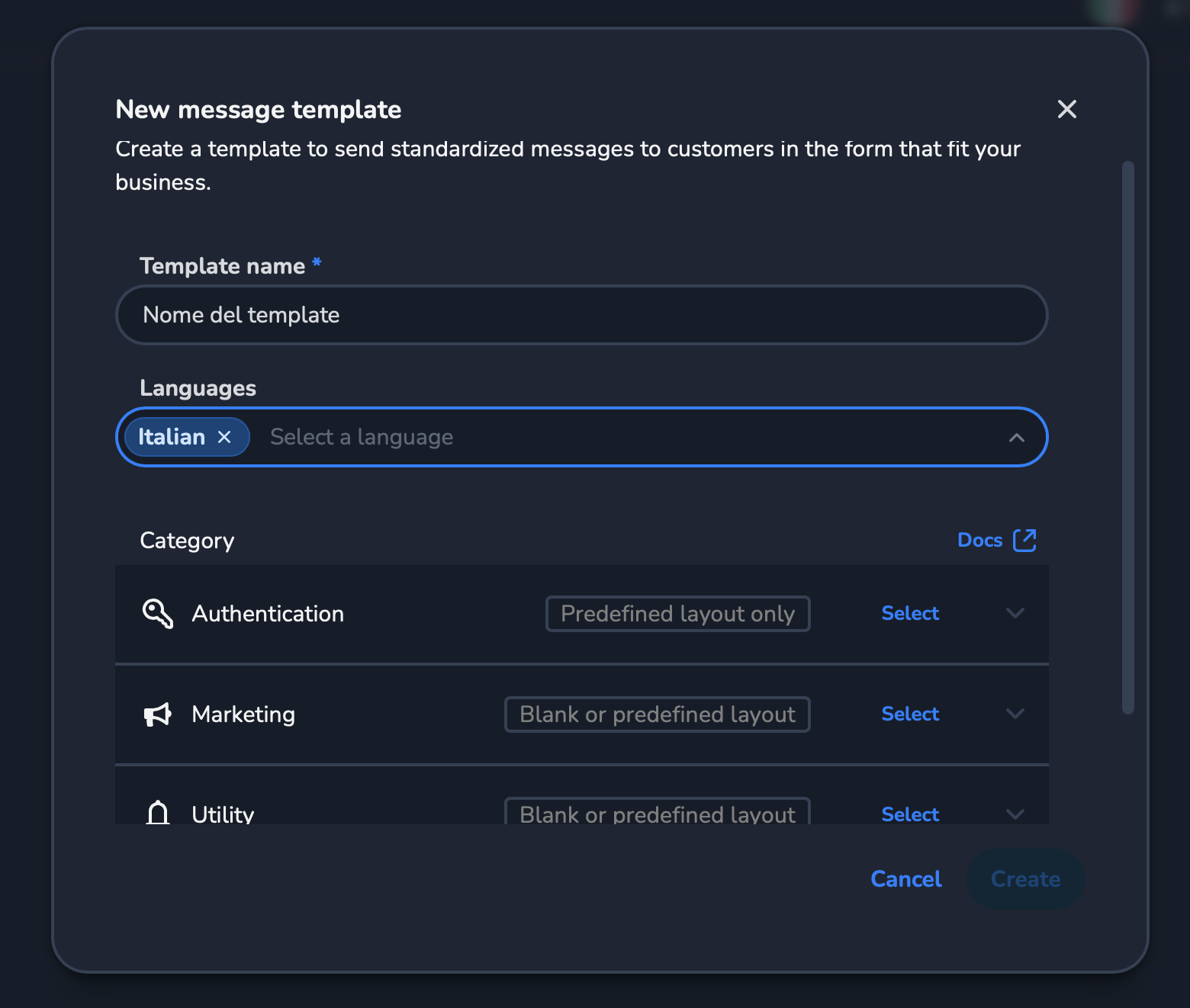Click the Template name label

click(x=222, y=266)
